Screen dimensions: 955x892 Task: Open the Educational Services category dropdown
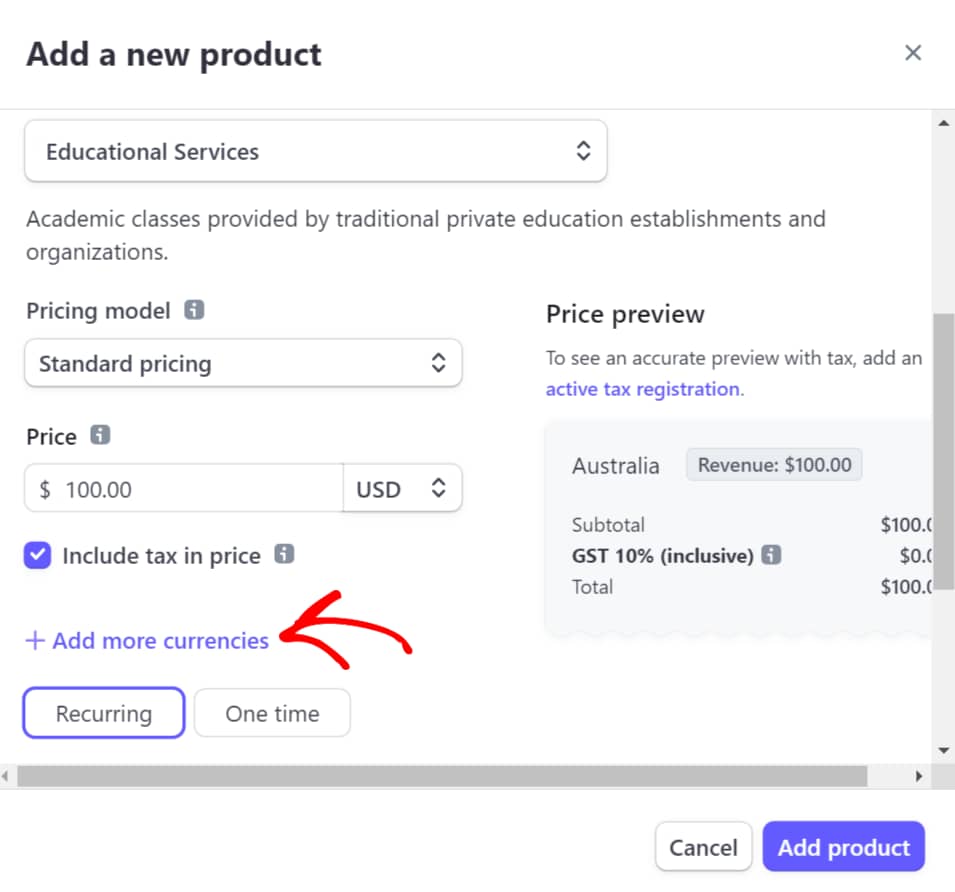pyautogui.click(x=315, y=151)
